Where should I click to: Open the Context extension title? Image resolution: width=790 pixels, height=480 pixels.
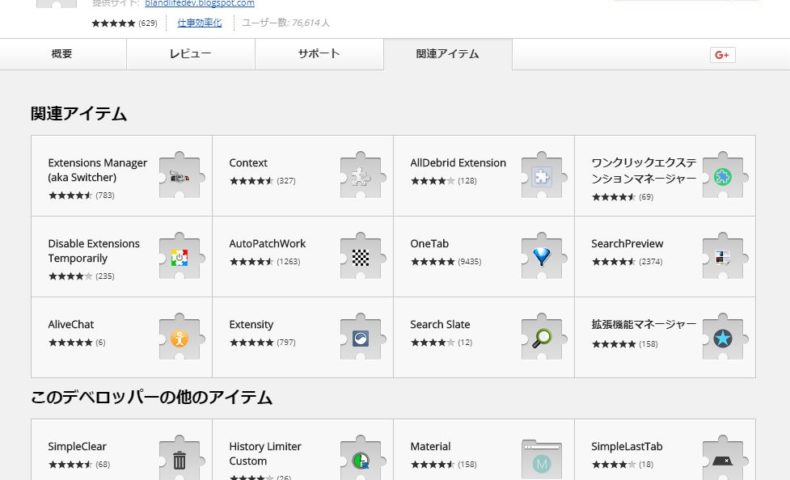pyautogui.click(x=248, y=163)
